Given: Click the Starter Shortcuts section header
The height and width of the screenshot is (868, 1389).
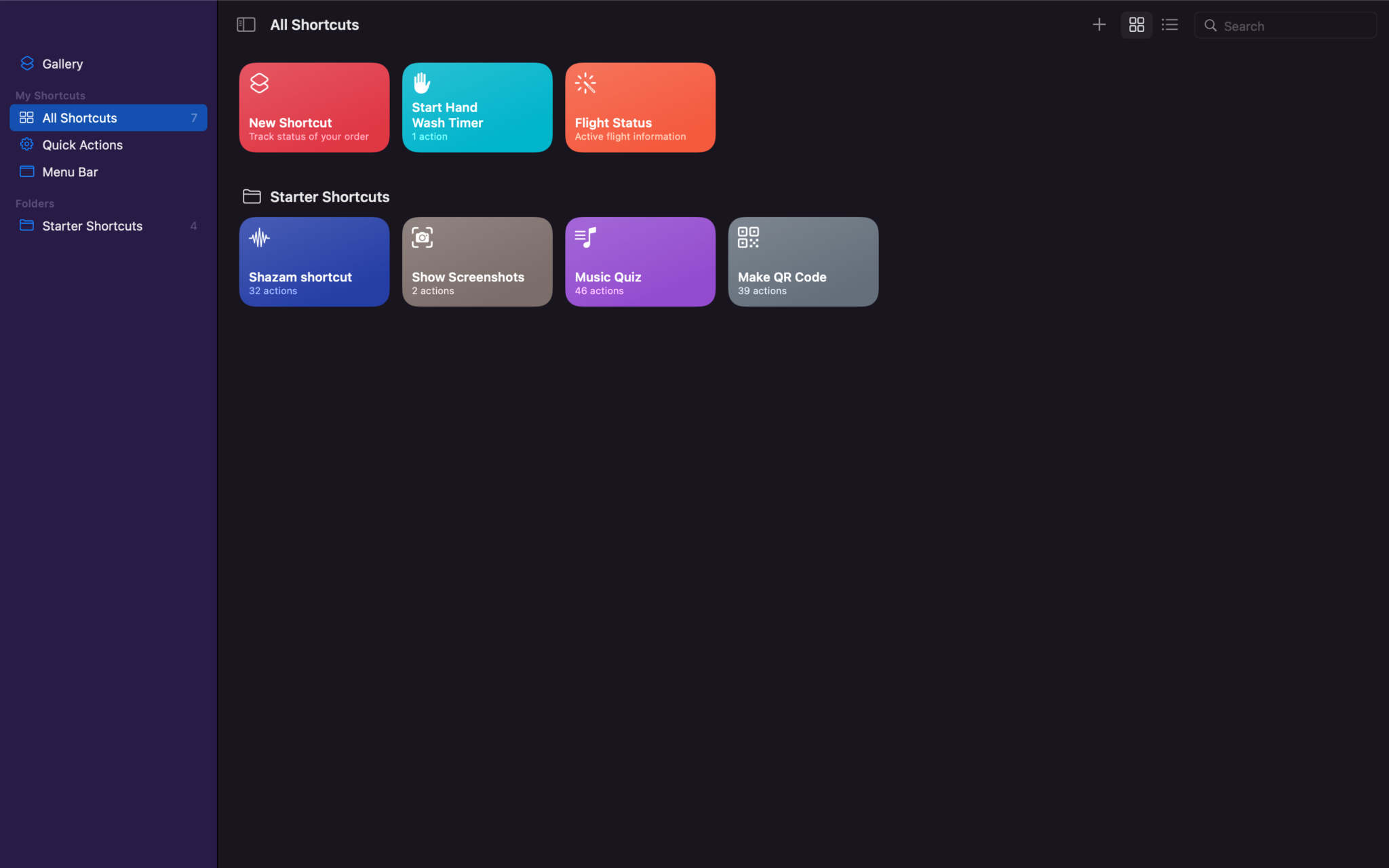Looking at the screenshot, I should coord(330,197).
